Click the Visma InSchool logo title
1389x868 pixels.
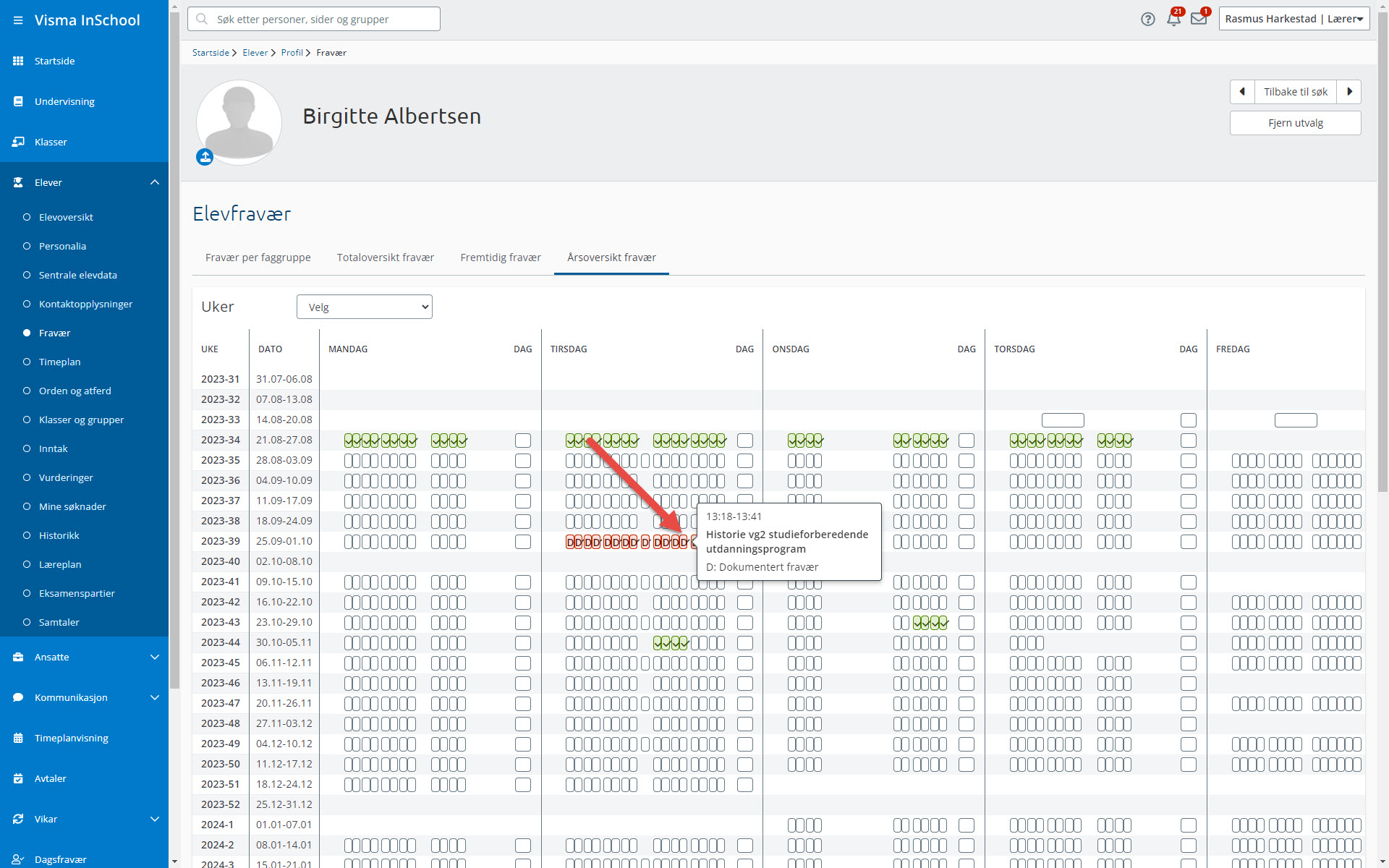click(88, 20)
